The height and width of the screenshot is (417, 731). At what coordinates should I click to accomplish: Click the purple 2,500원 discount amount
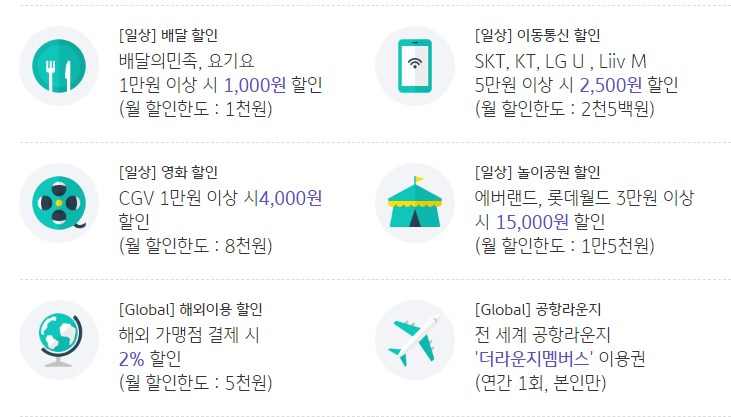[611, 85]
